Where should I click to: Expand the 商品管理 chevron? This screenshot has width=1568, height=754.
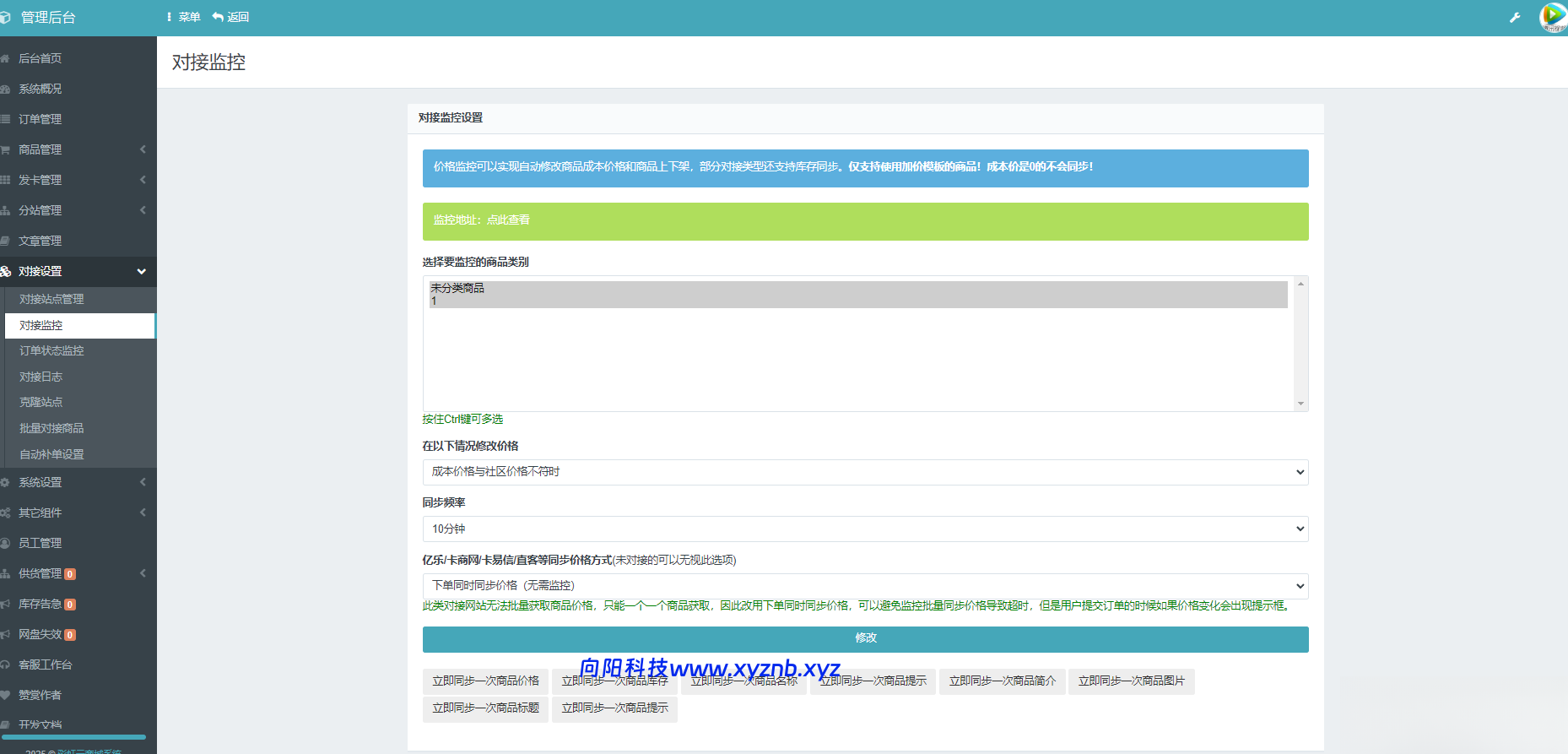click(x=143, y=149)
